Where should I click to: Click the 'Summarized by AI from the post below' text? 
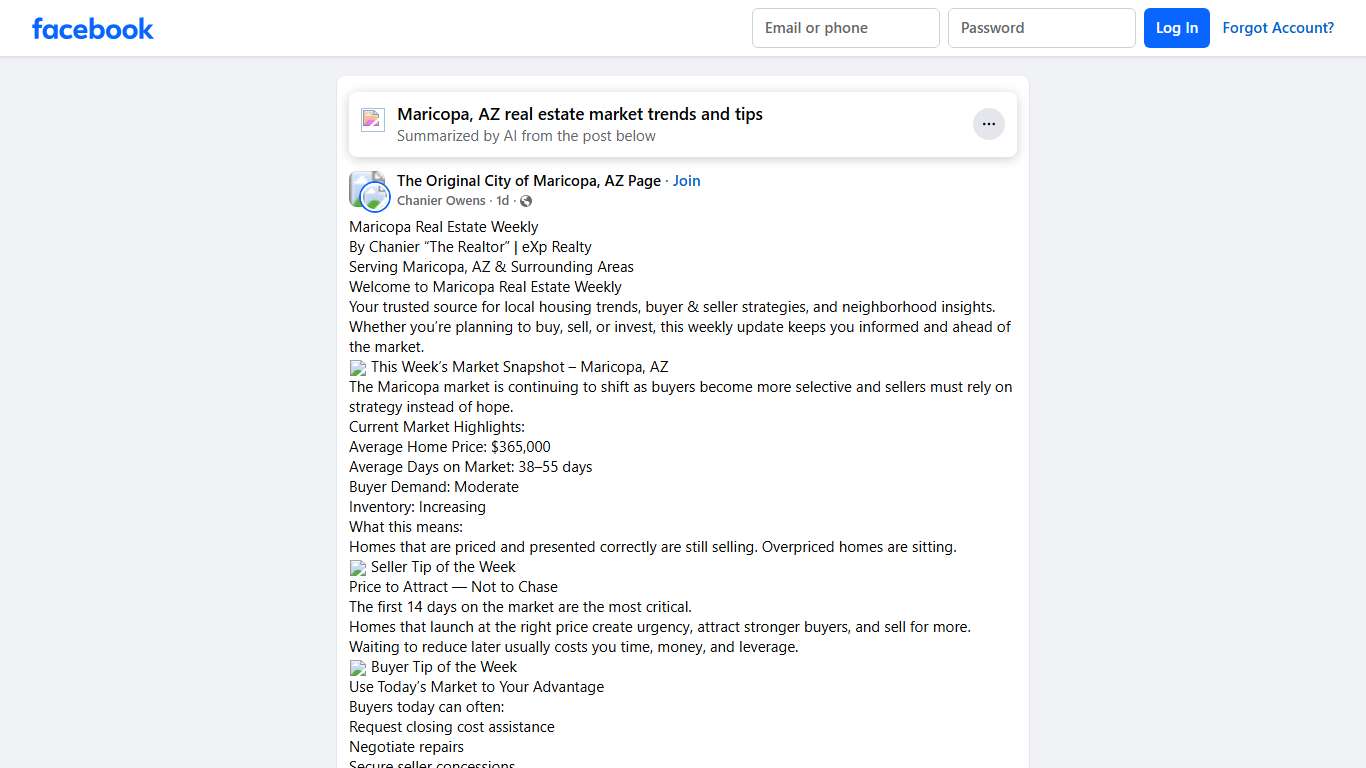[x=526, y=136]
